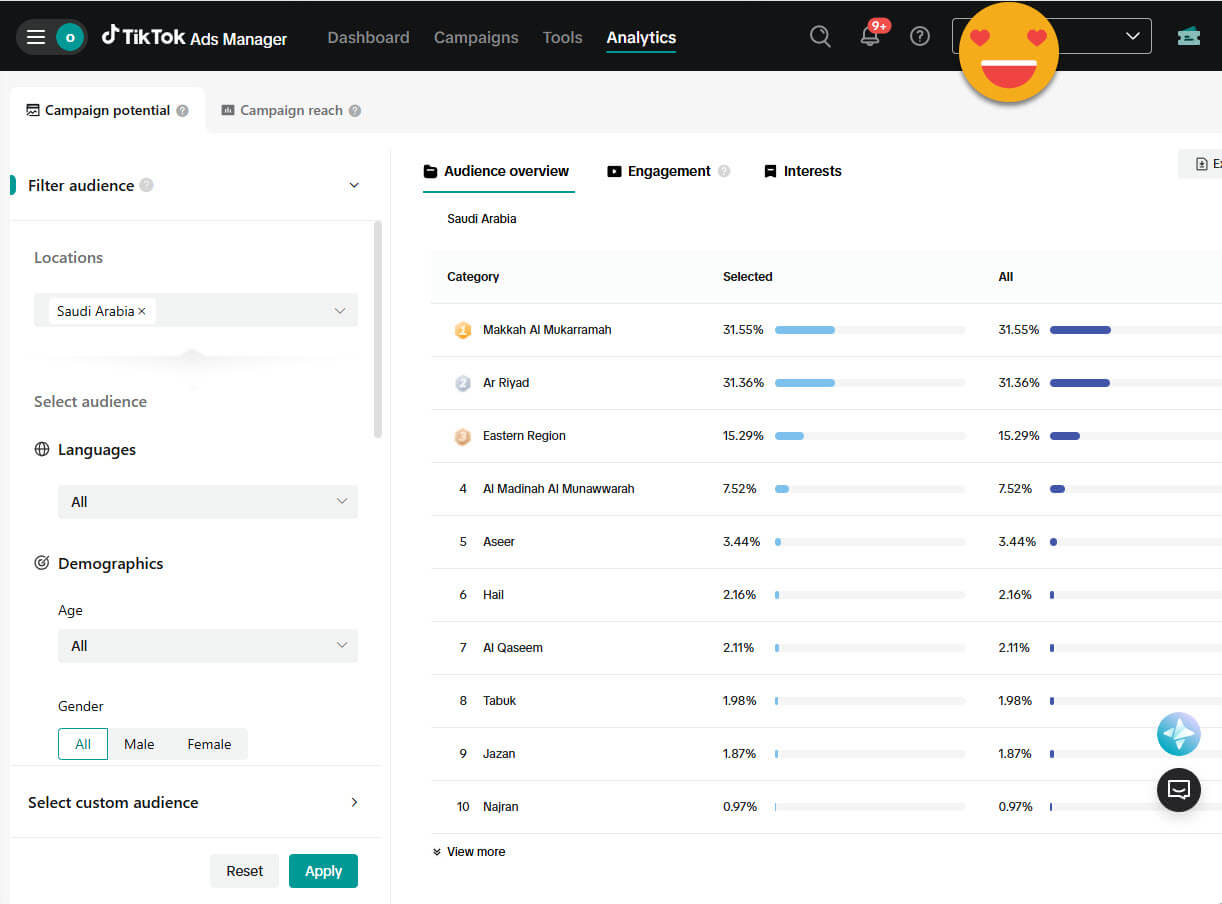Click the info icon beside Campaign potential
Image resolution: width=1222 pixels, height=904 pixels.
click(x=182, y=111)
